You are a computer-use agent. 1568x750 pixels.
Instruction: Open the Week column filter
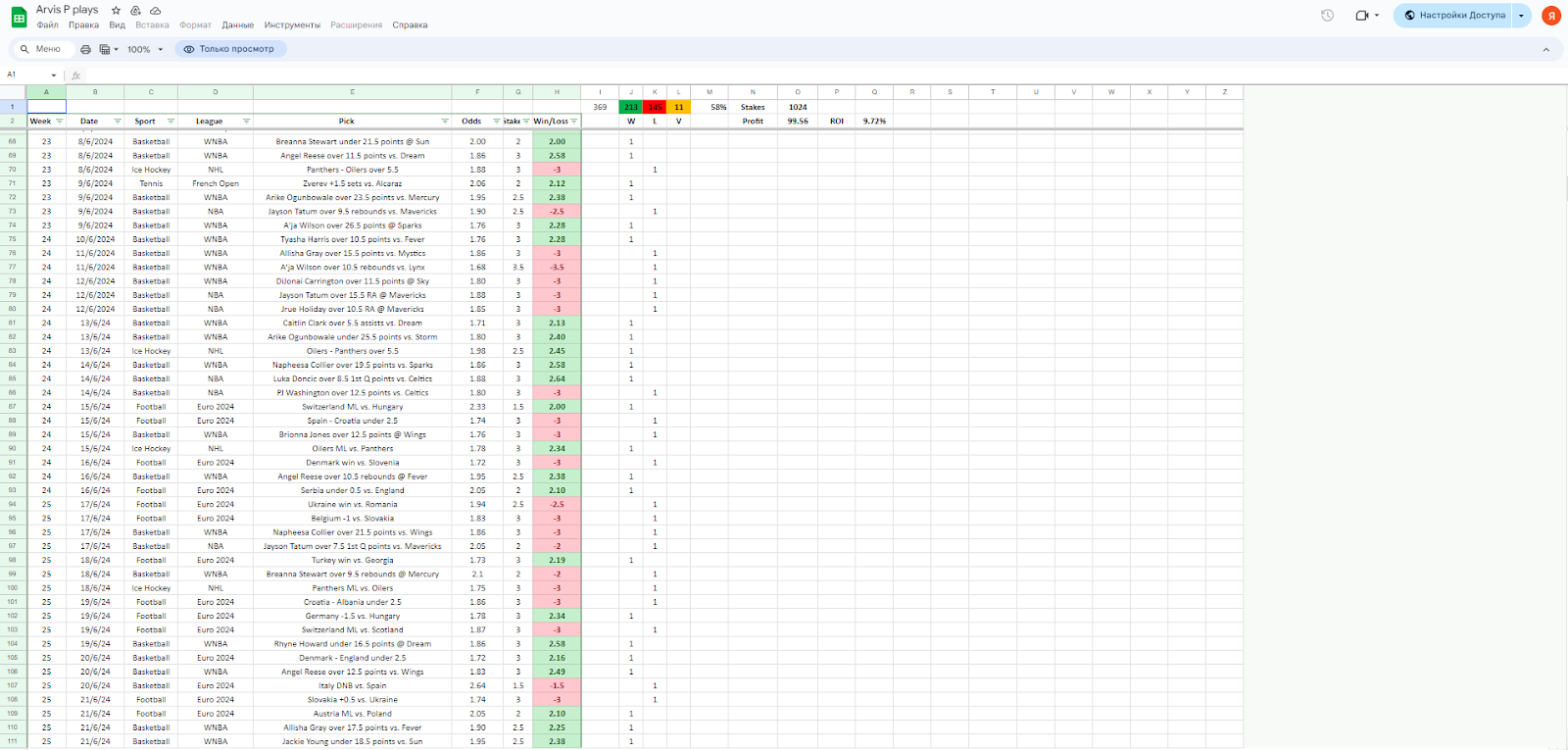tap(59, 122)
